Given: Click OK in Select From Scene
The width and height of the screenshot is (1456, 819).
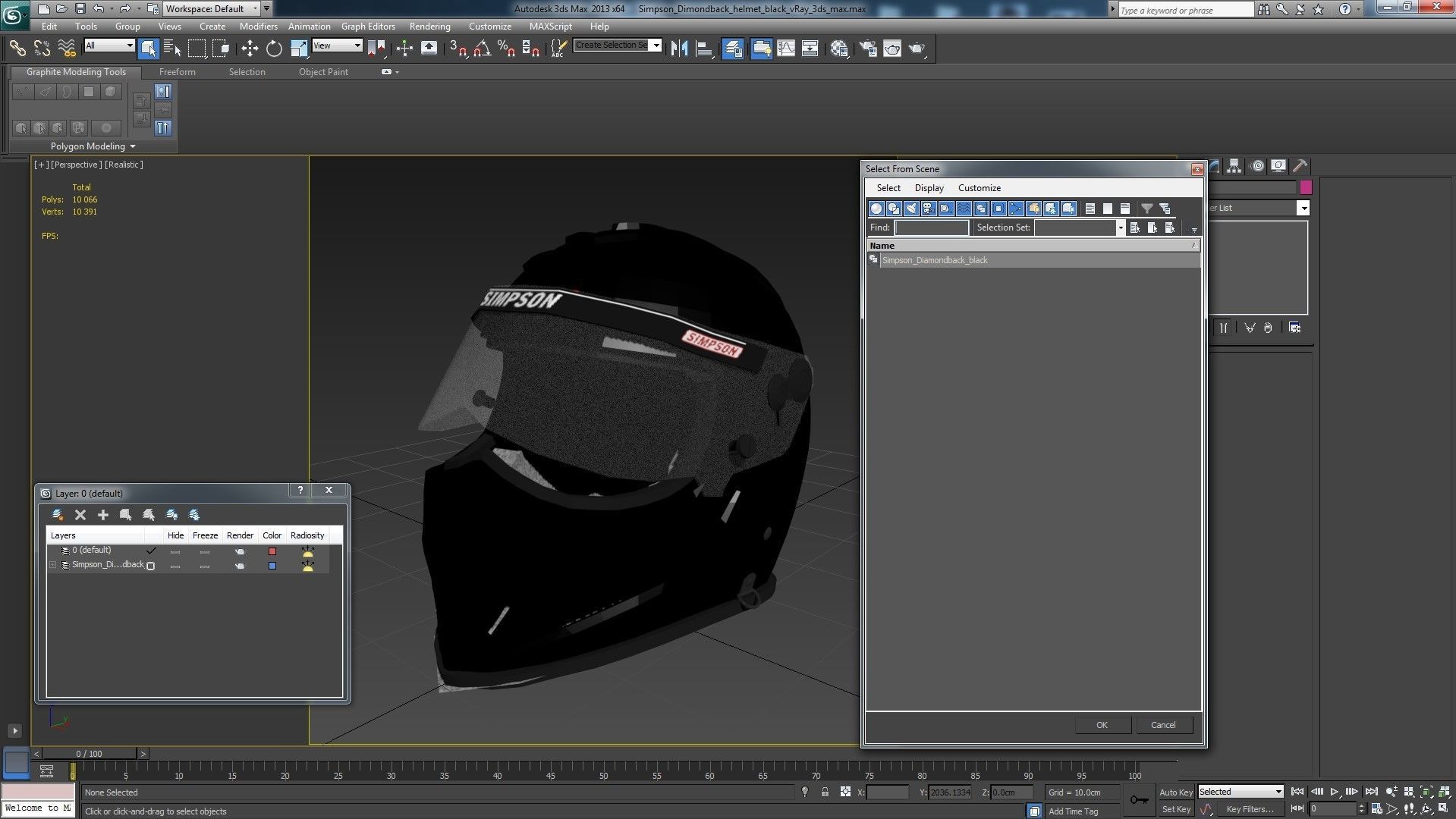Looking at the screenshot, I should pyautogui.click(x=1102, y=725).
